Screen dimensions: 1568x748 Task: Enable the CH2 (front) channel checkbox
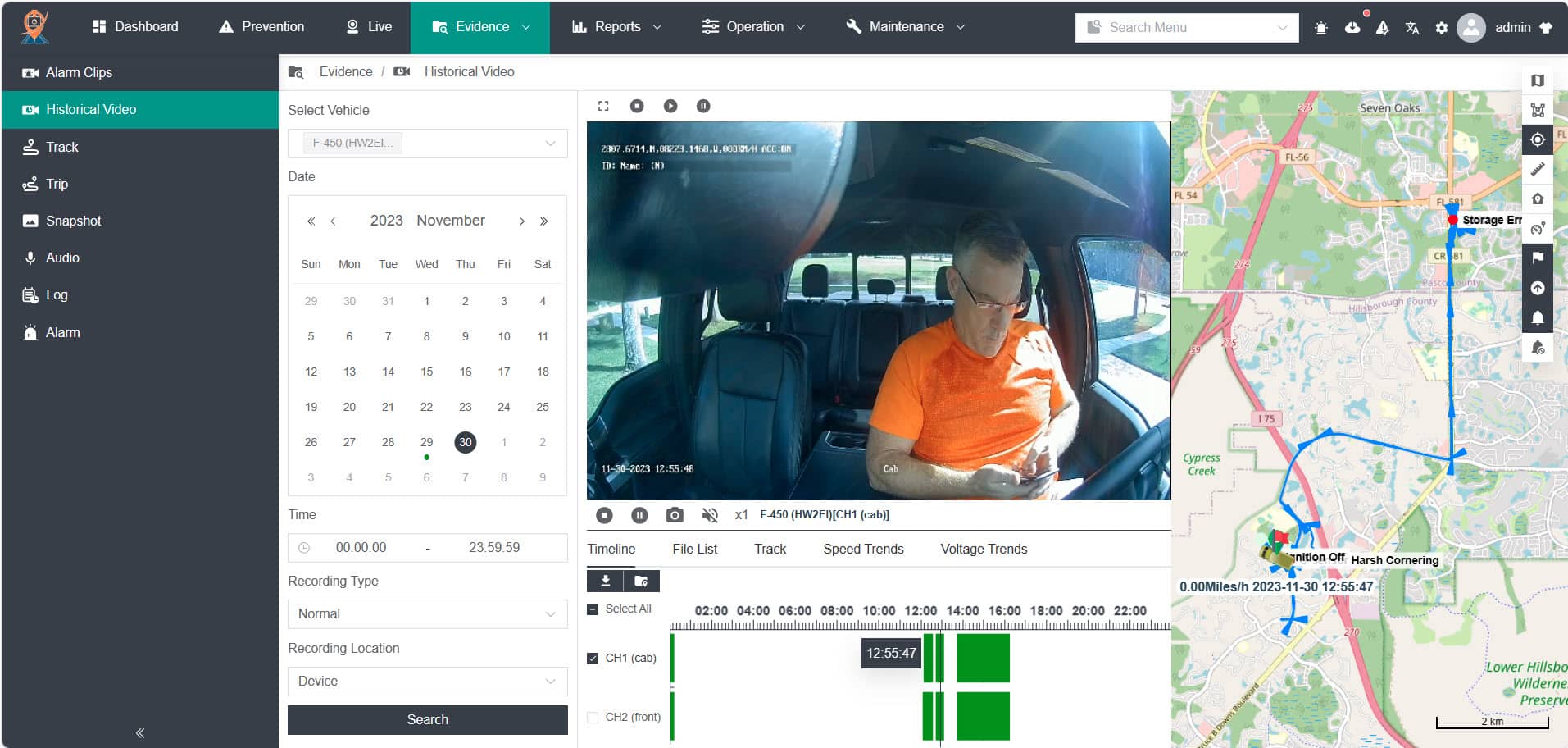(593, 717)
